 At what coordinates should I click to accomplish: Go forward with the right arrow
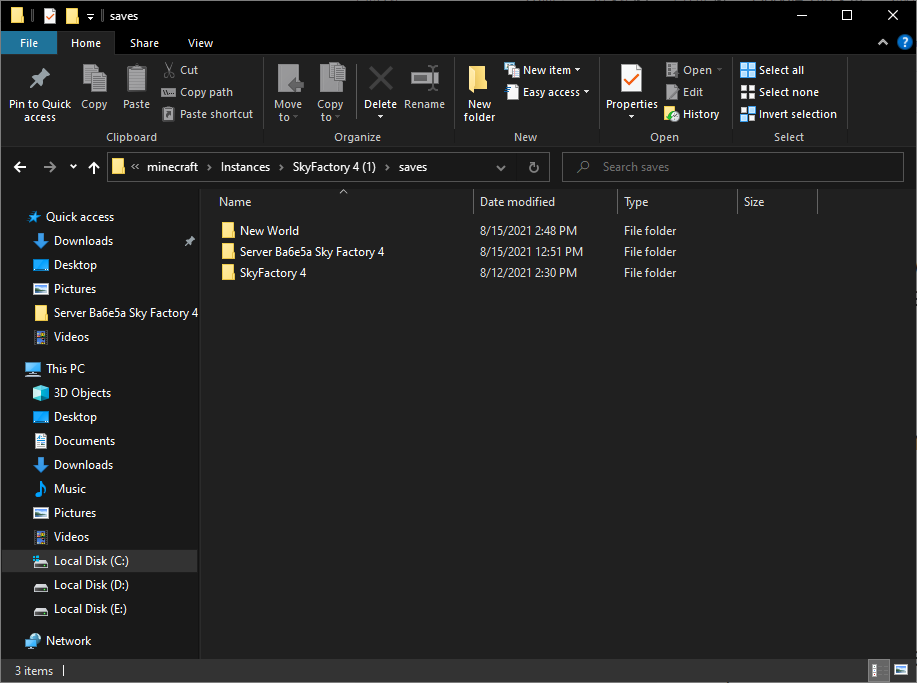(x=50, y=167)
